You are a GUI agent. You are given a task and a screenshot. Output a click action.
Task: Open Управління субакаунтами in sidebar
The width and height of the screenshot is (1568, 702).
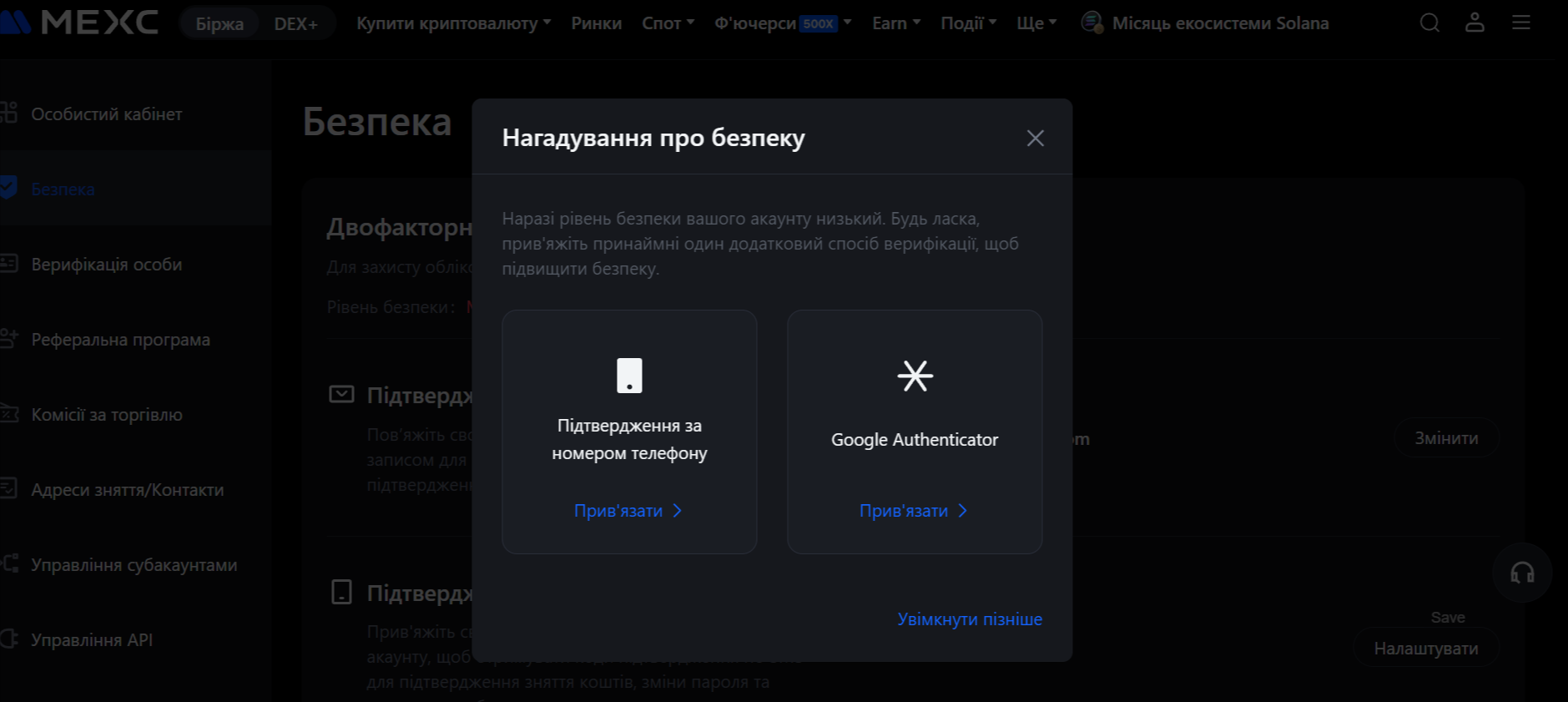pos(135,564)
